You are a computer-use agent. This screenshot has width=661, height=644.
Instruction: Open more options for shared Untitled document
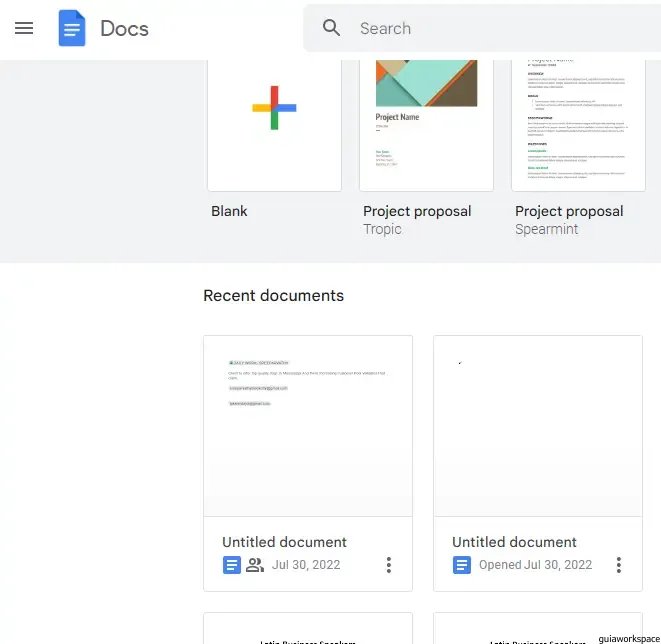pyautogui.click(x=389, y=565)
